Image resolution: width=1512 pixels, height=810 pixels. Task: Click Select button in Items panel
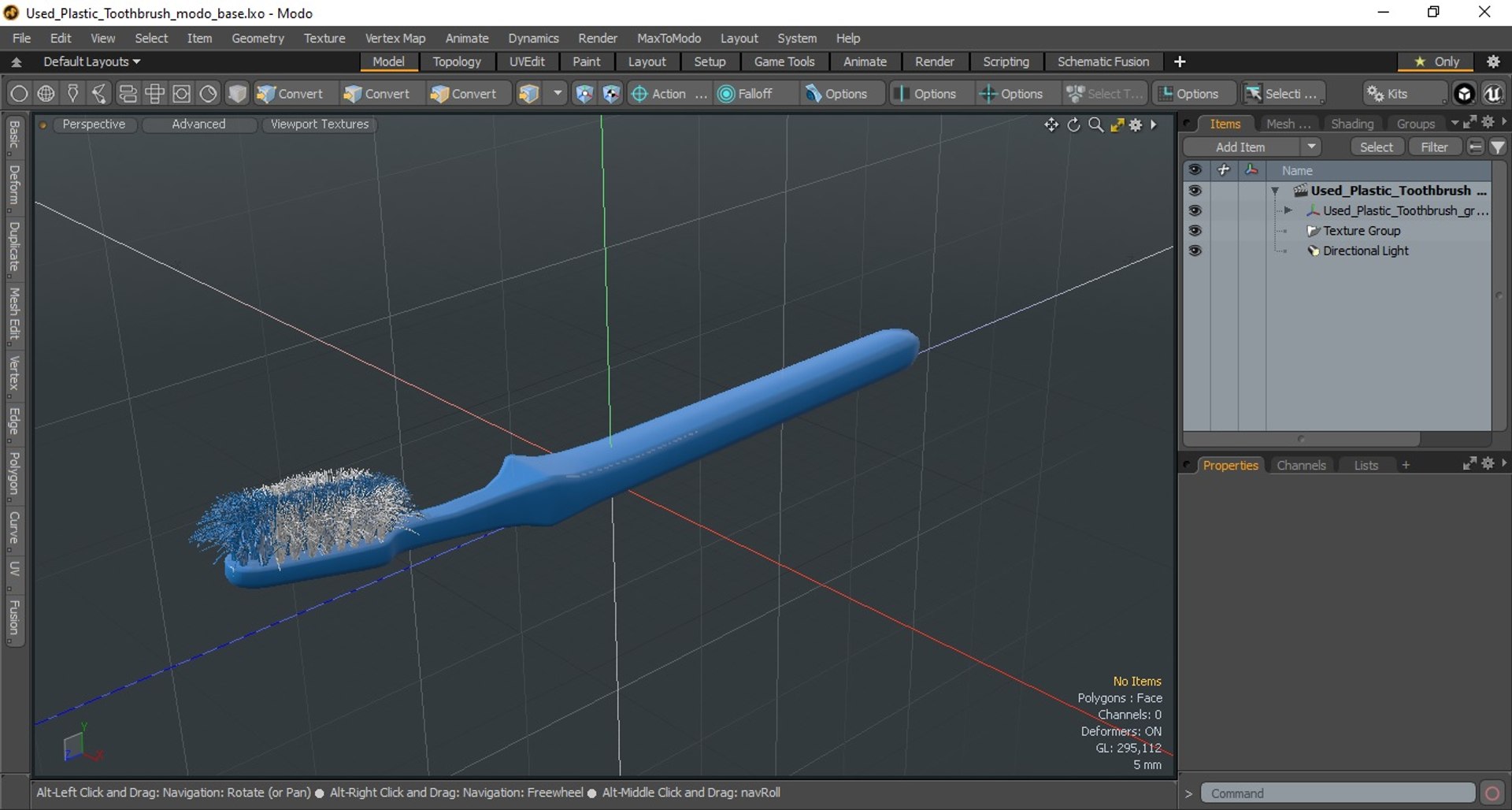click(1376, 147)
